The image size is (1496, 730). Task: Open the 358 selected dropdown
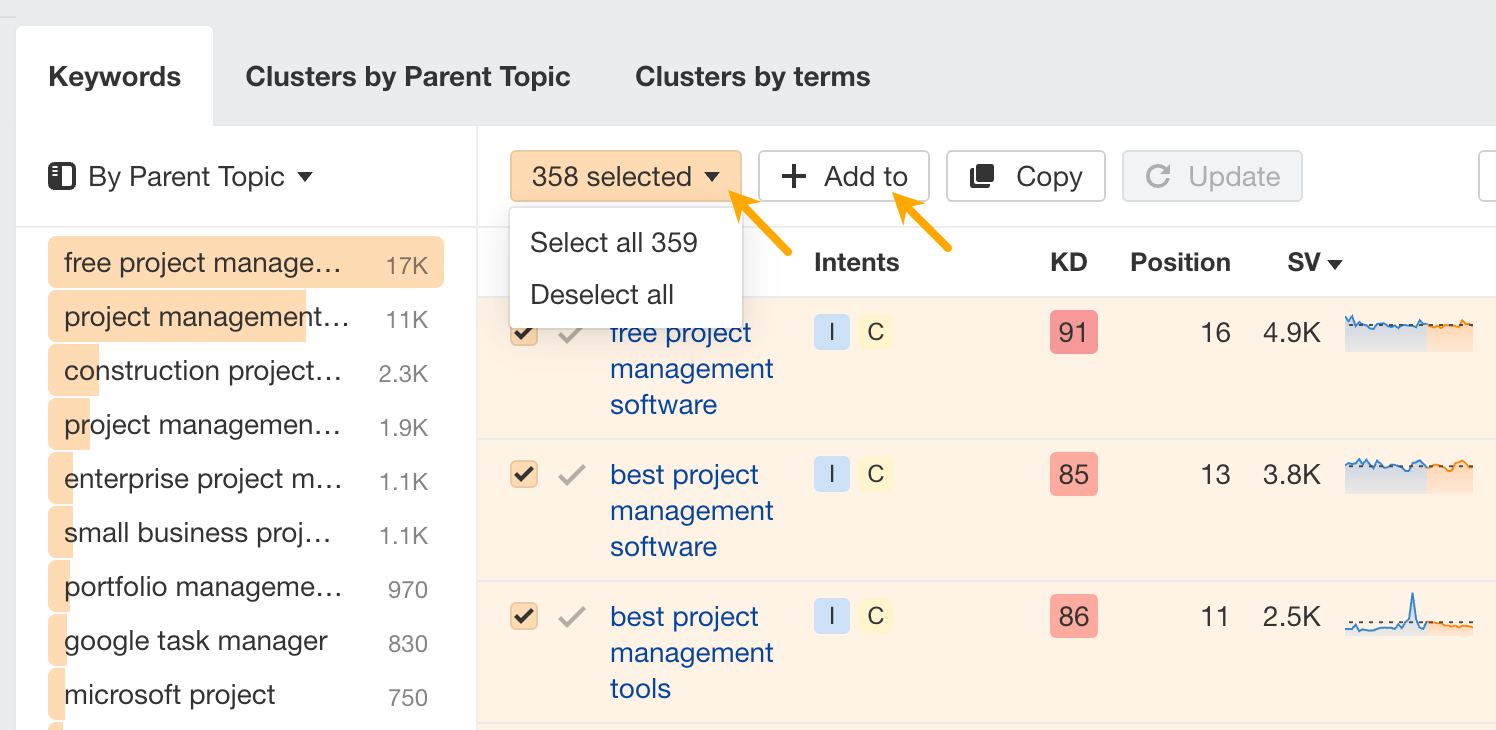pos(625,176)
